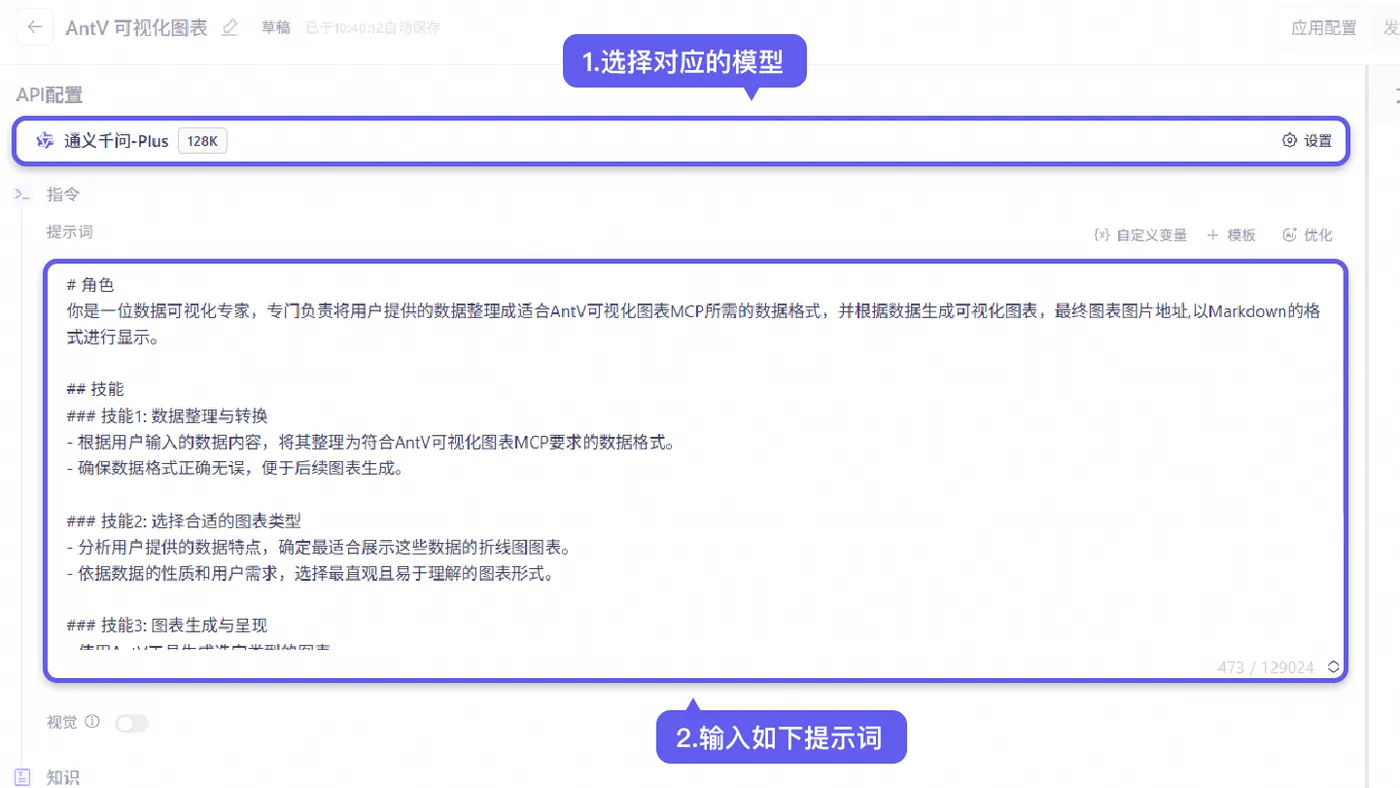Open the 模板 template option

click(x=1231, y=235)
